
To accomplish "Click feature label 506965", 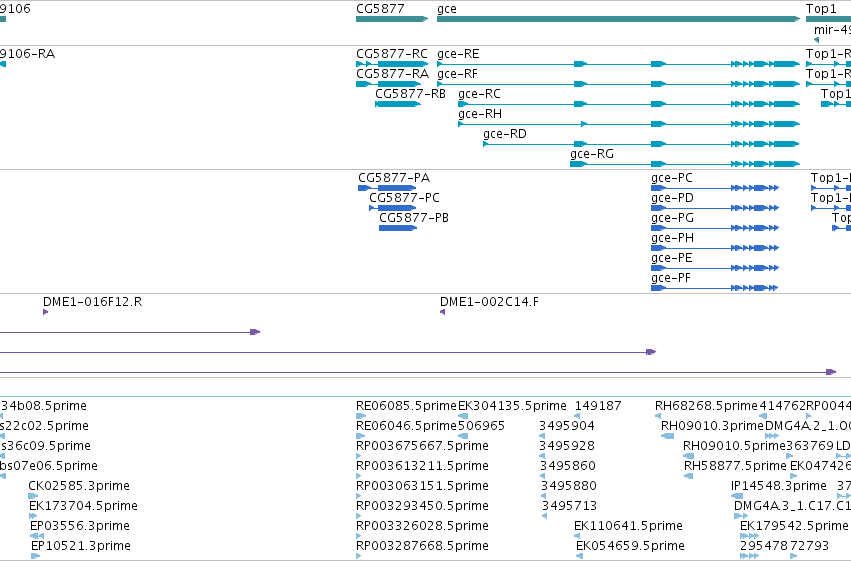I will 481,426.
